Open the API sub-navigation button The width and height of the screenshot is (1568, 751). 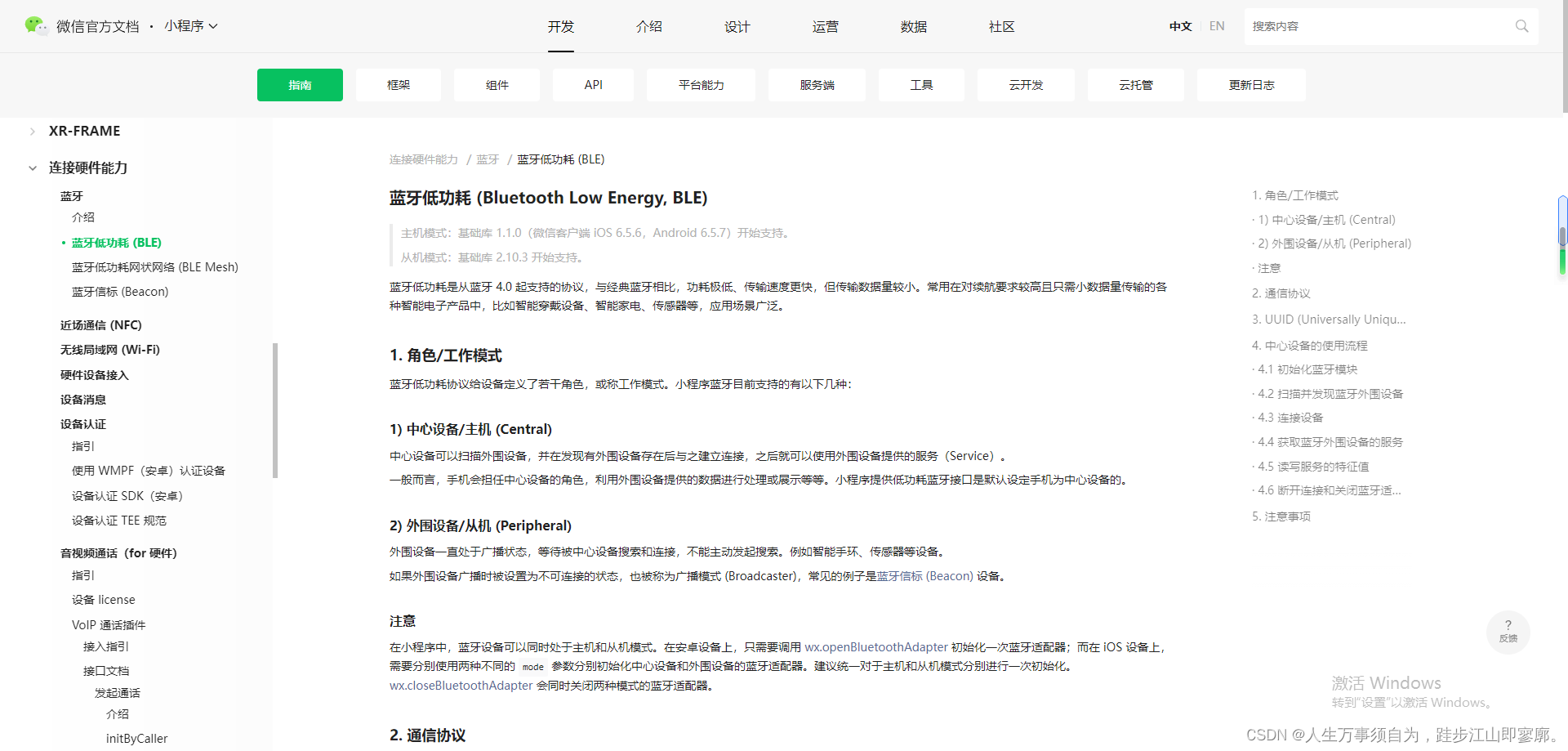pyautogui.click(x=593, y=85)
